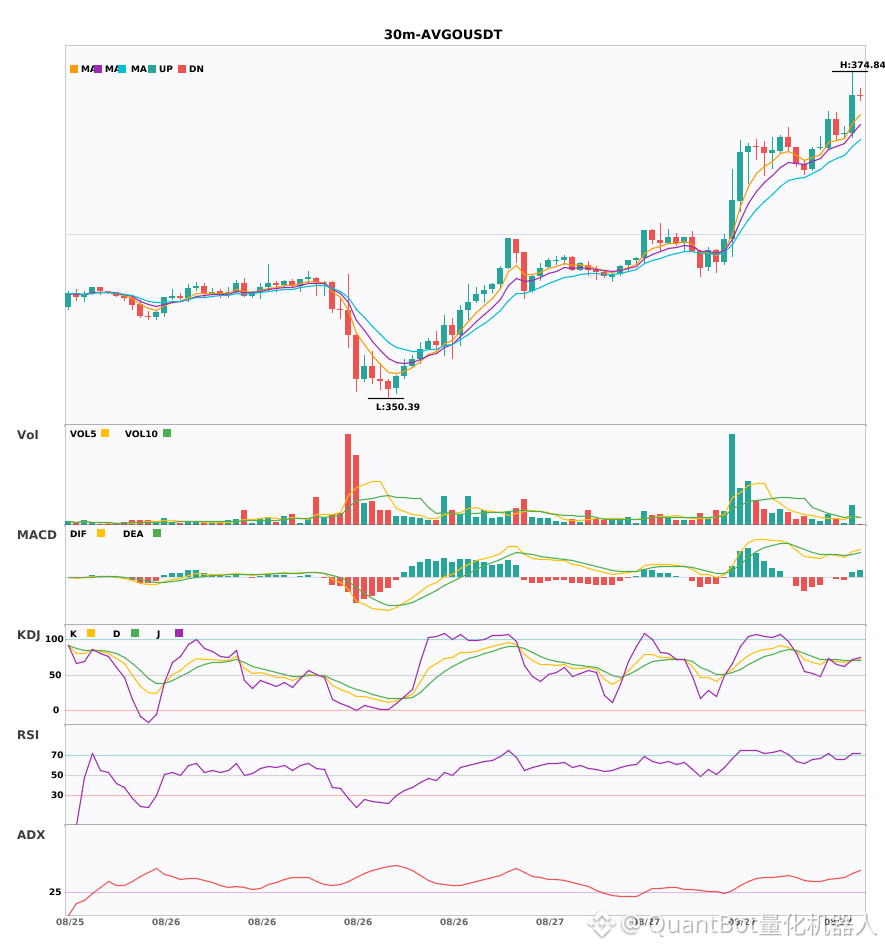This screenshot has width=885, height=950.
Task: Click the ADX 25 axis label
Action: [55, 892]
